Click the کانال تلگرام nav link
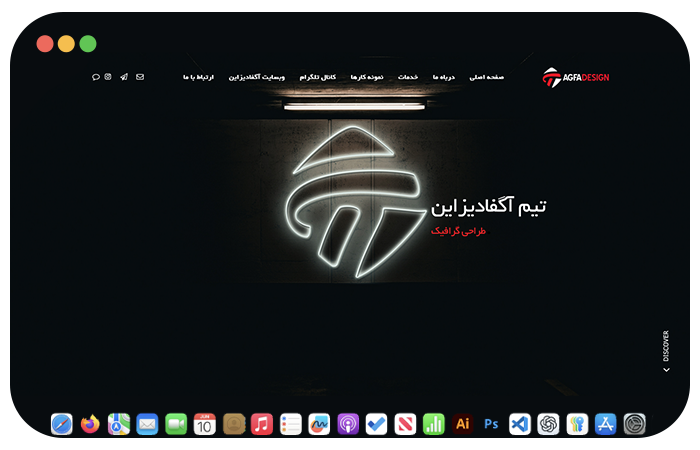The image size is (700, 450). point(318,77)
